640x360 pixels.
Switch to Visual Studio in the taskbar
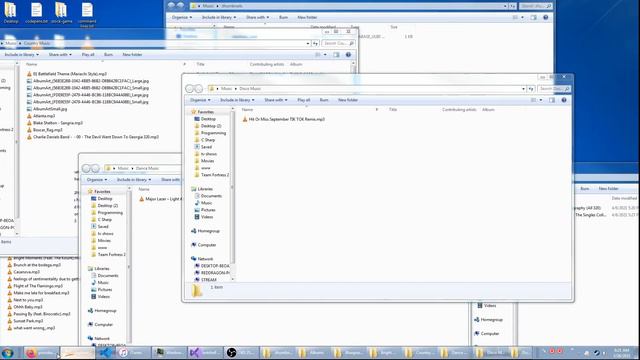click(x=204, y=353)
